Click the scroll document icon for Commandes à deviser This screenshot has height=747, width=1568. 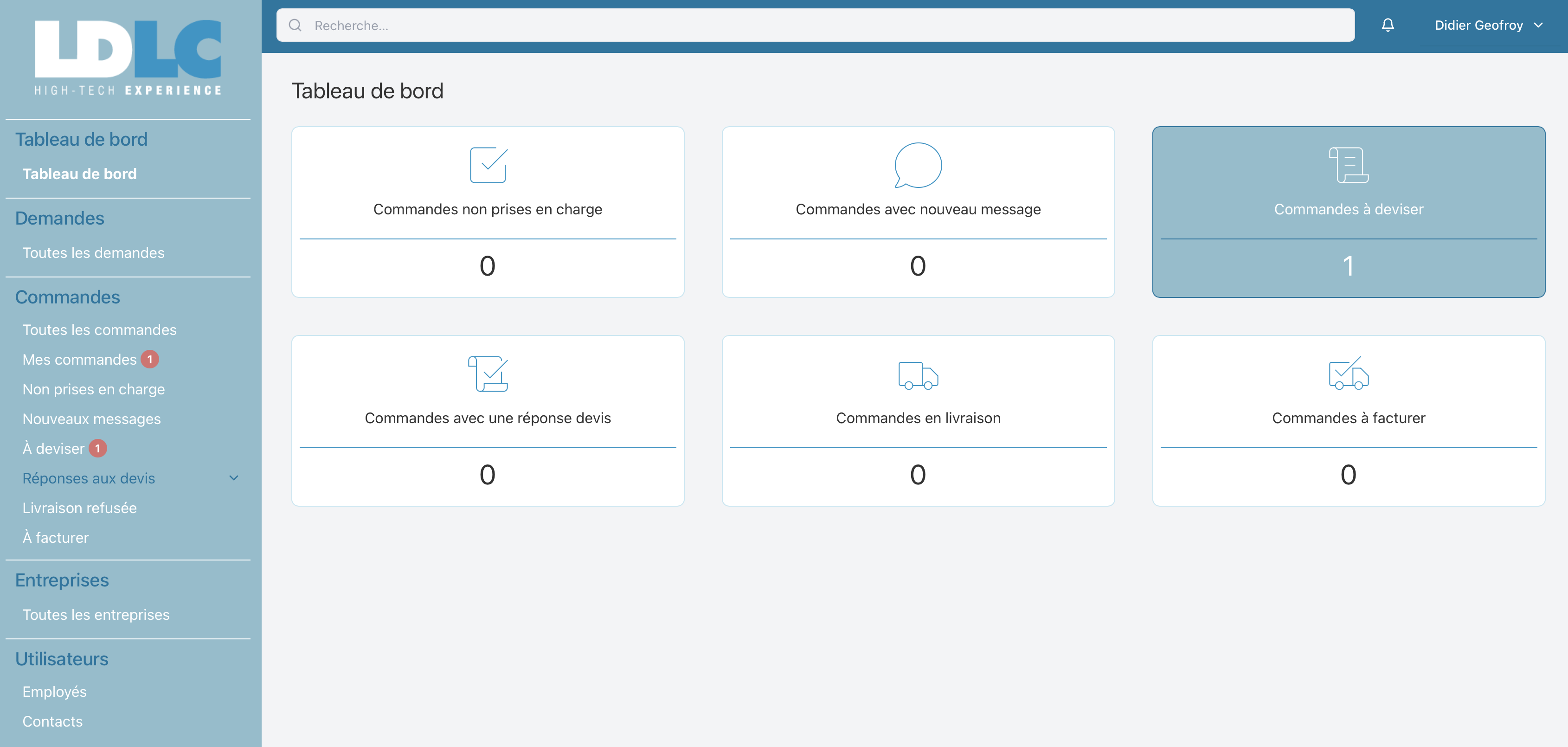coord(1349,165)
